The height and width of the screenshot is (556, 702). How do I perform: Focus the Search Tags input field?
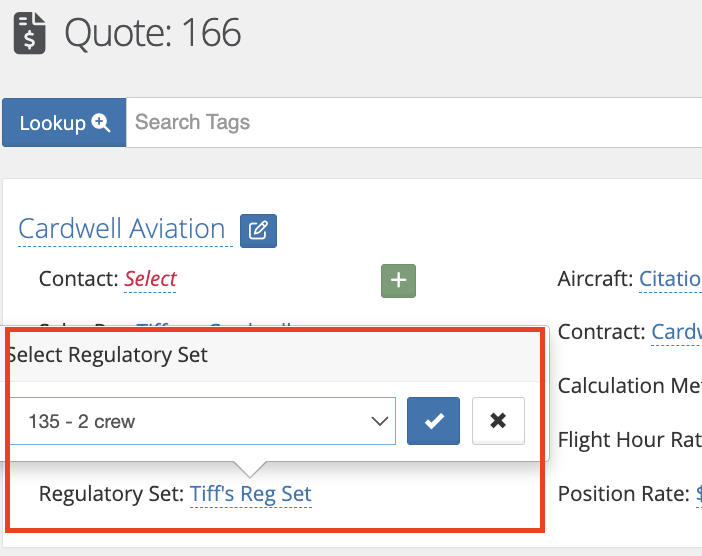tap(414, 123)
